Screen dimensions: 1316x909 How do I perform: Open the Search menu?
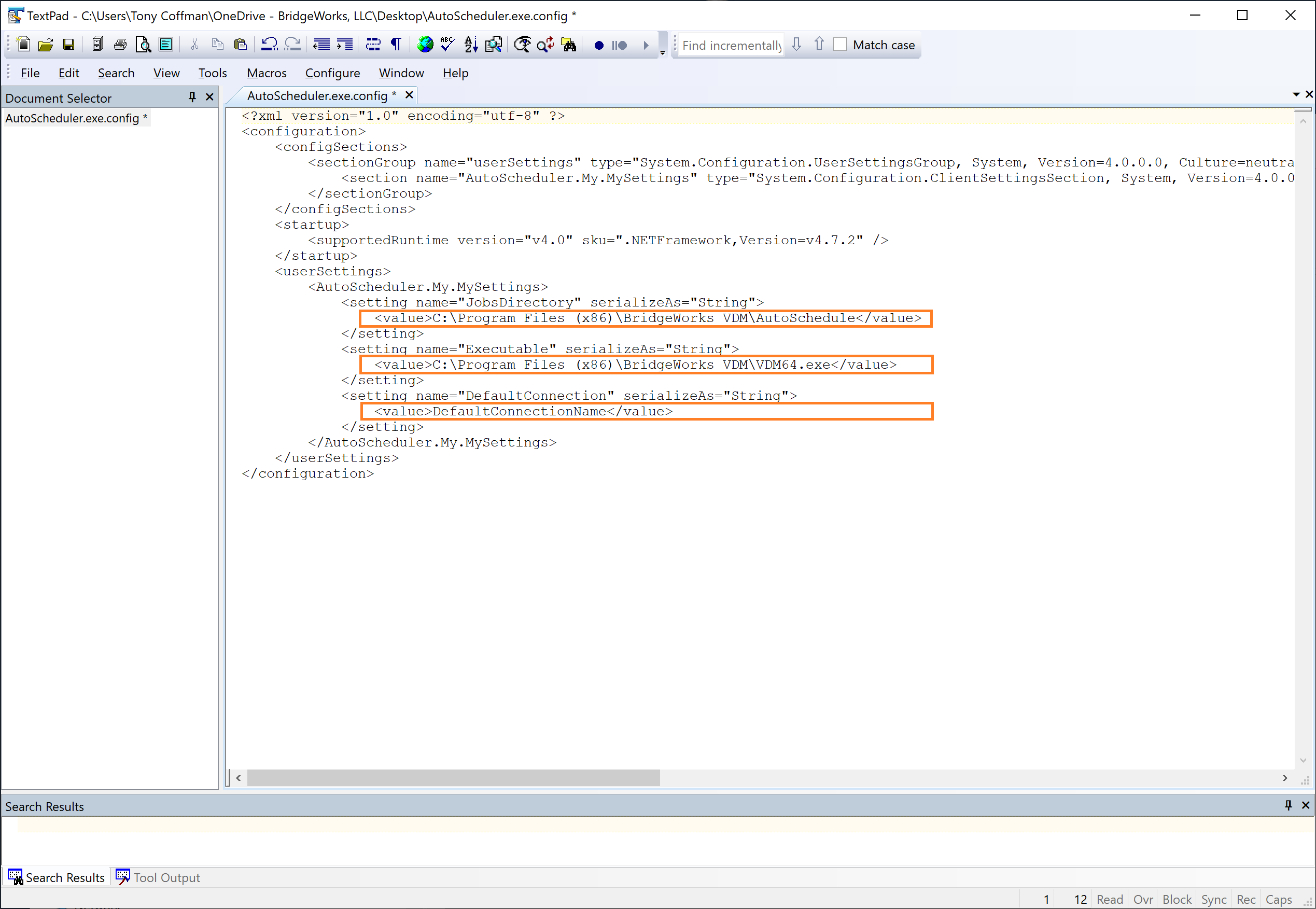116,73
